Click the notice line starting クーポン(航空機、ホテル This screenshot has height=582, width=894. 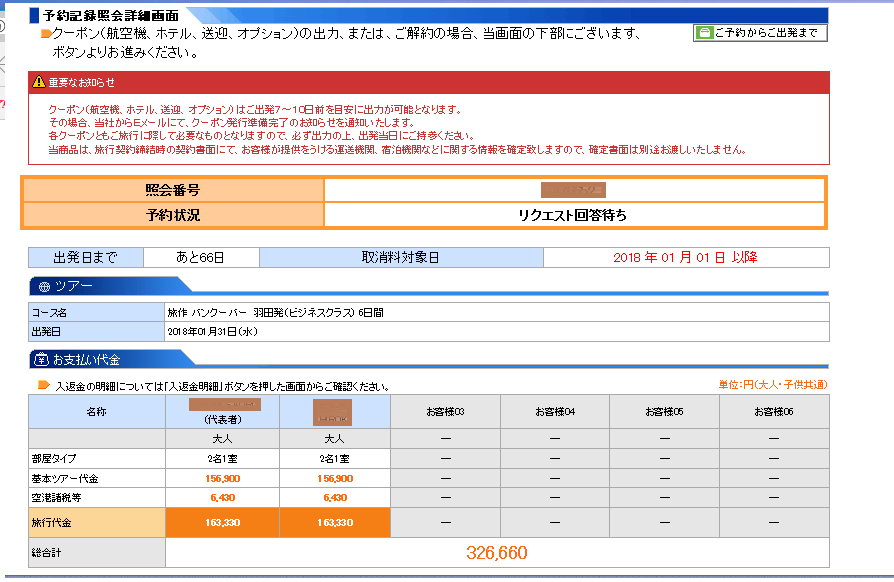click(255, 109)
